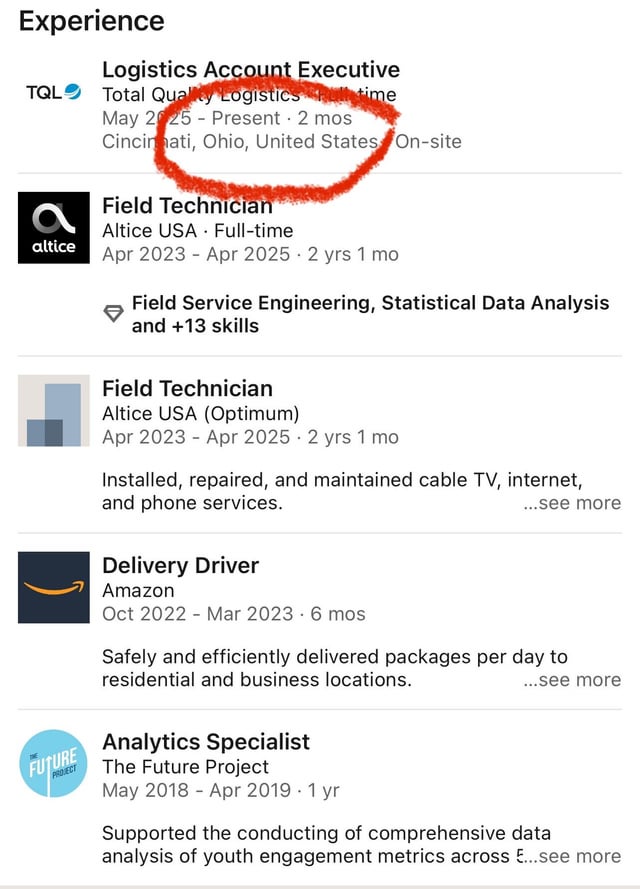The image size is (640, 889).
Task: Click the Altice USA (Optimum) logo thumbnail
Action: (x=52, y=410)
